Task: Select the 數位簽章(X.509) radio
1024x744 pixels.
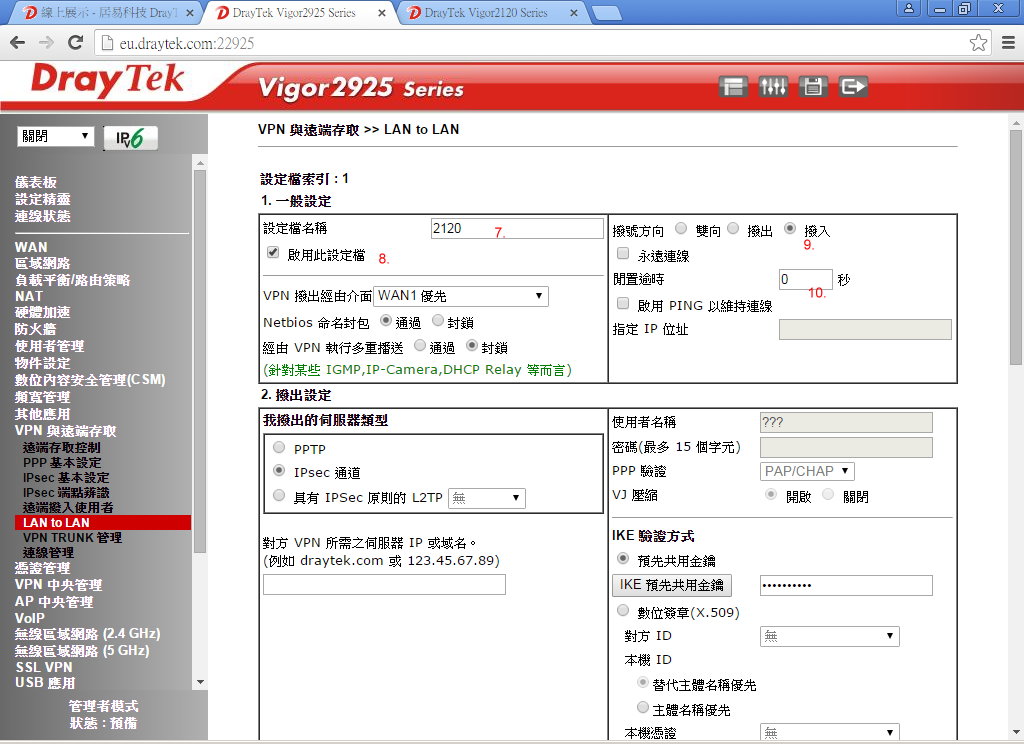Action: tap(623, 611)
